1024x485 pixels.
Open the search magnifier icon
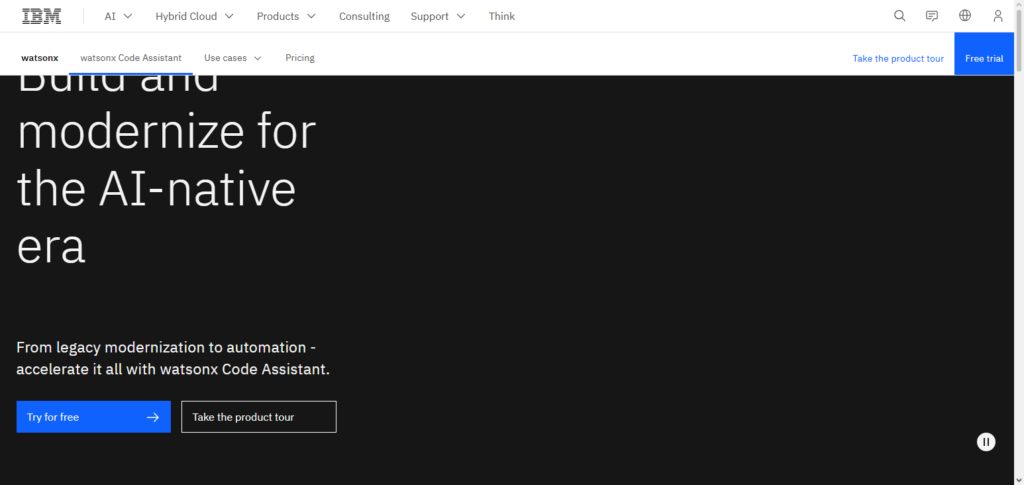tap(899, 16)
